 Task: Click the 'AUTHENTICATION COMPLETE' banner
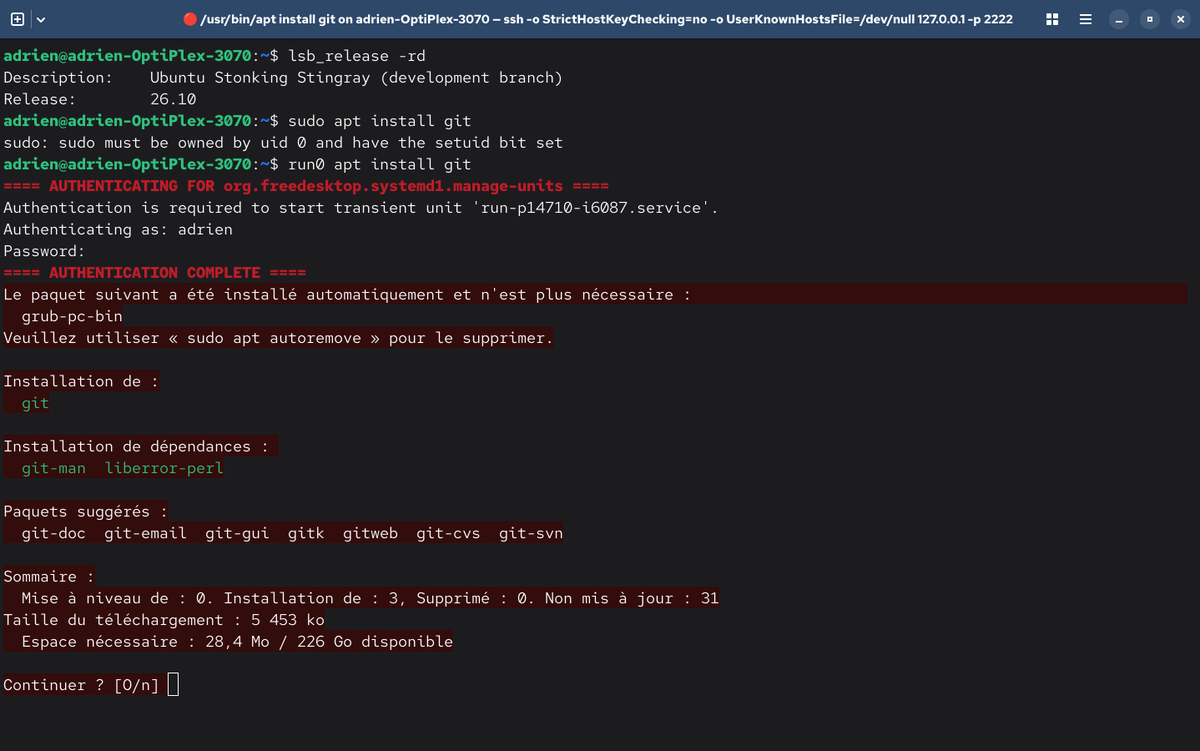(155, 273)
